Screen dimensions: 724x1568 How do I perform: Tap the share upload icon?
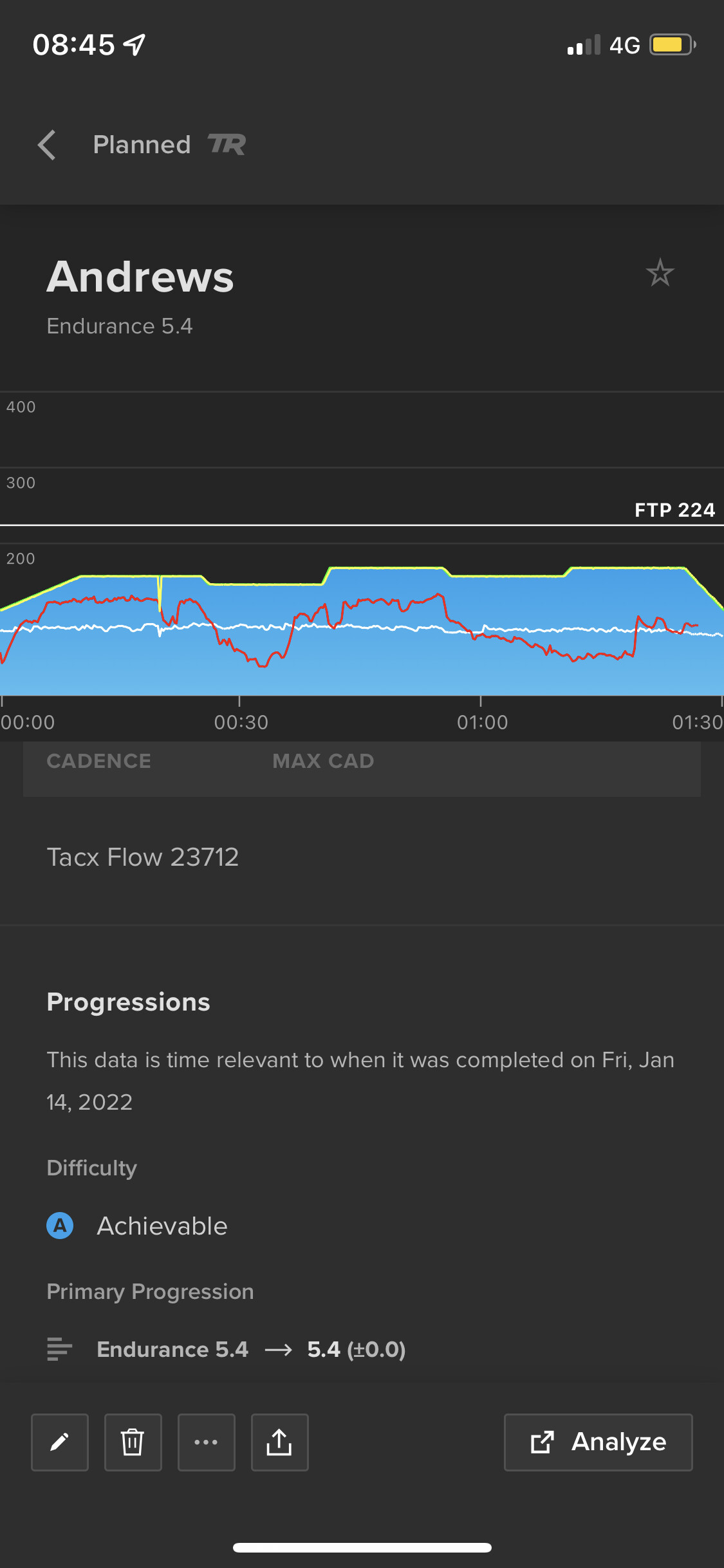click(279, 1442)
